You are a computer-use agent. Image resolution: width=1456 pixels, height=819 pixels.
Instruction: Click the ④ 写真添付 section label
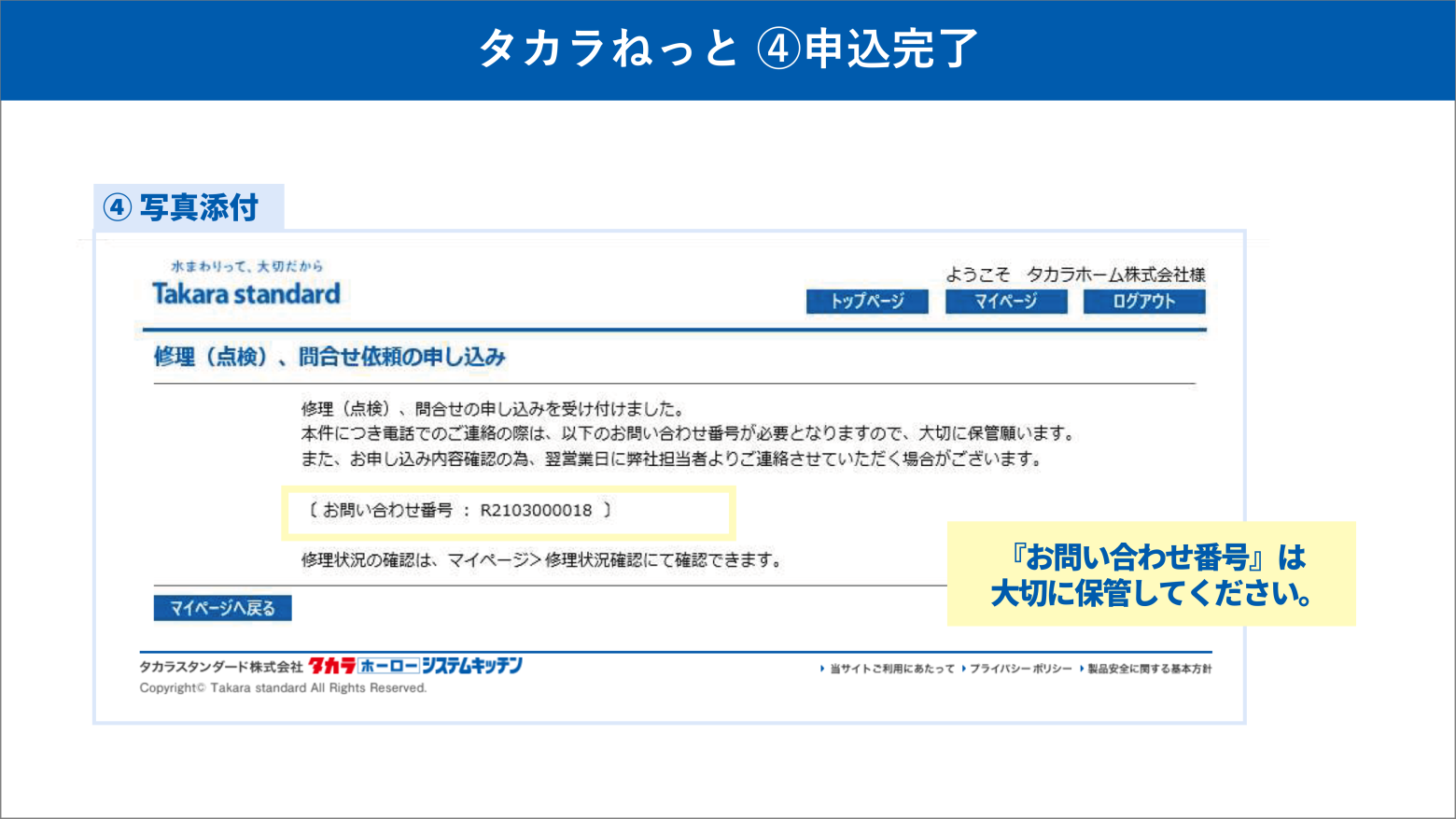pos(181,207)
